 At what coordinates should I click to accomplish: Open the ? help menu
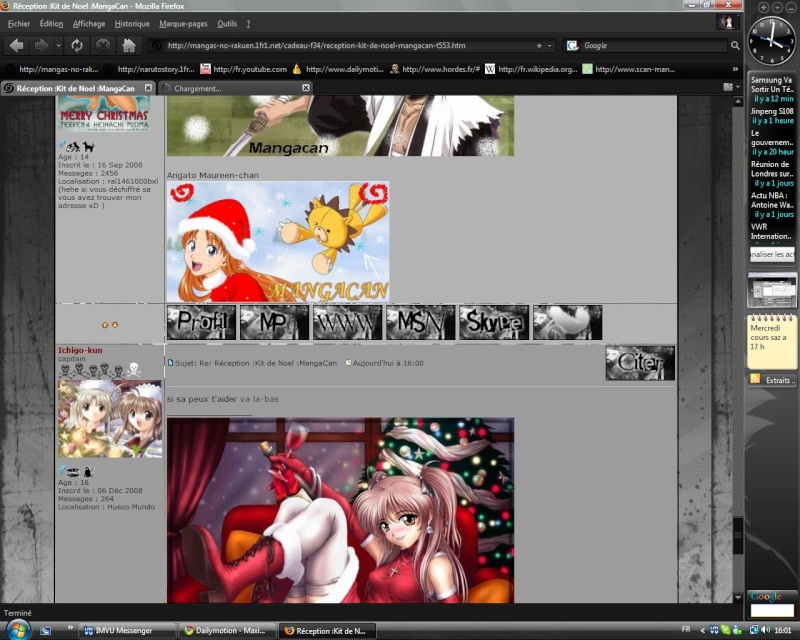[x=248, y=23]
